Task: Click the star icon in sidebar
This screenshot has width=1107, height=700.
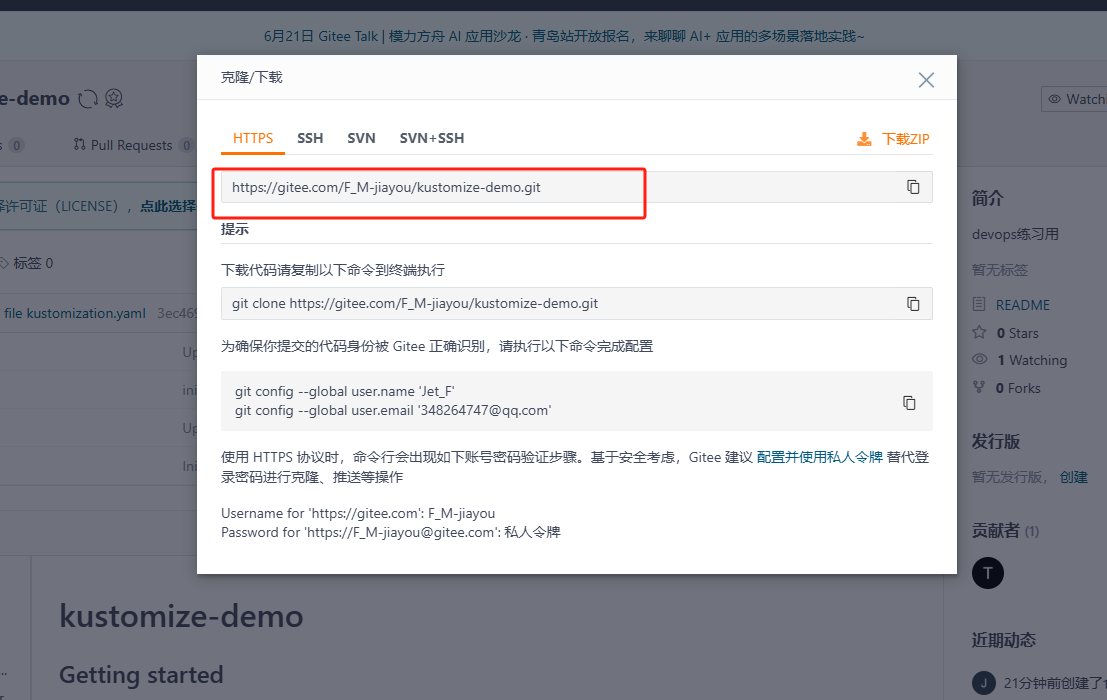Action: pos(979,332)
